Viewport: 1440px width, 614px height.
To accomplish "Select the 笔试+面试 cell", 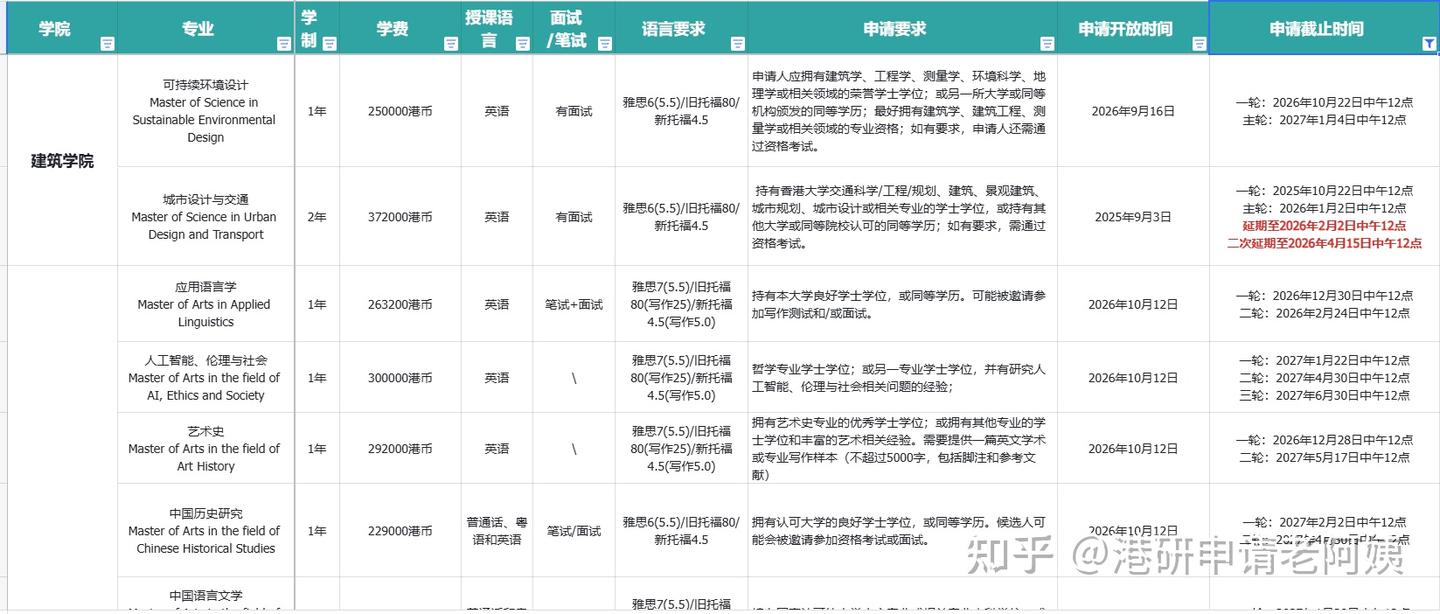I will 574,304.
